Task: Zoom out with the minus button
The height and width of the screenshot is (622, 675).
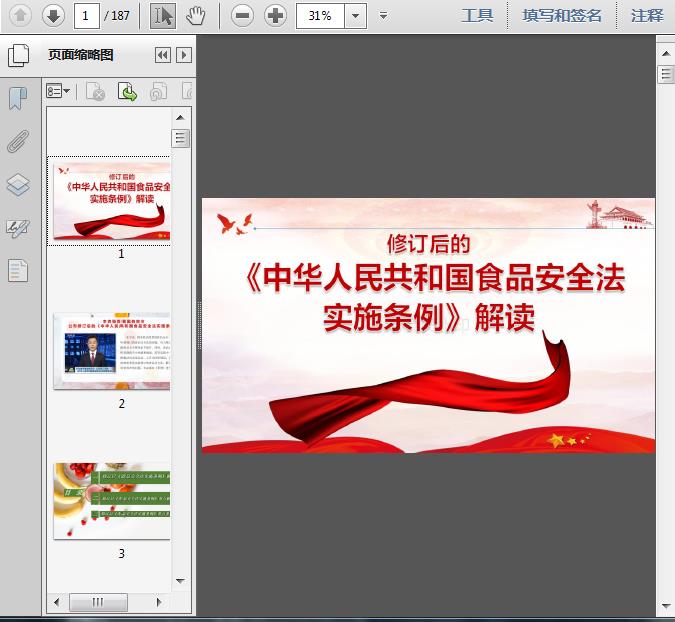Action: click(242, 16)
